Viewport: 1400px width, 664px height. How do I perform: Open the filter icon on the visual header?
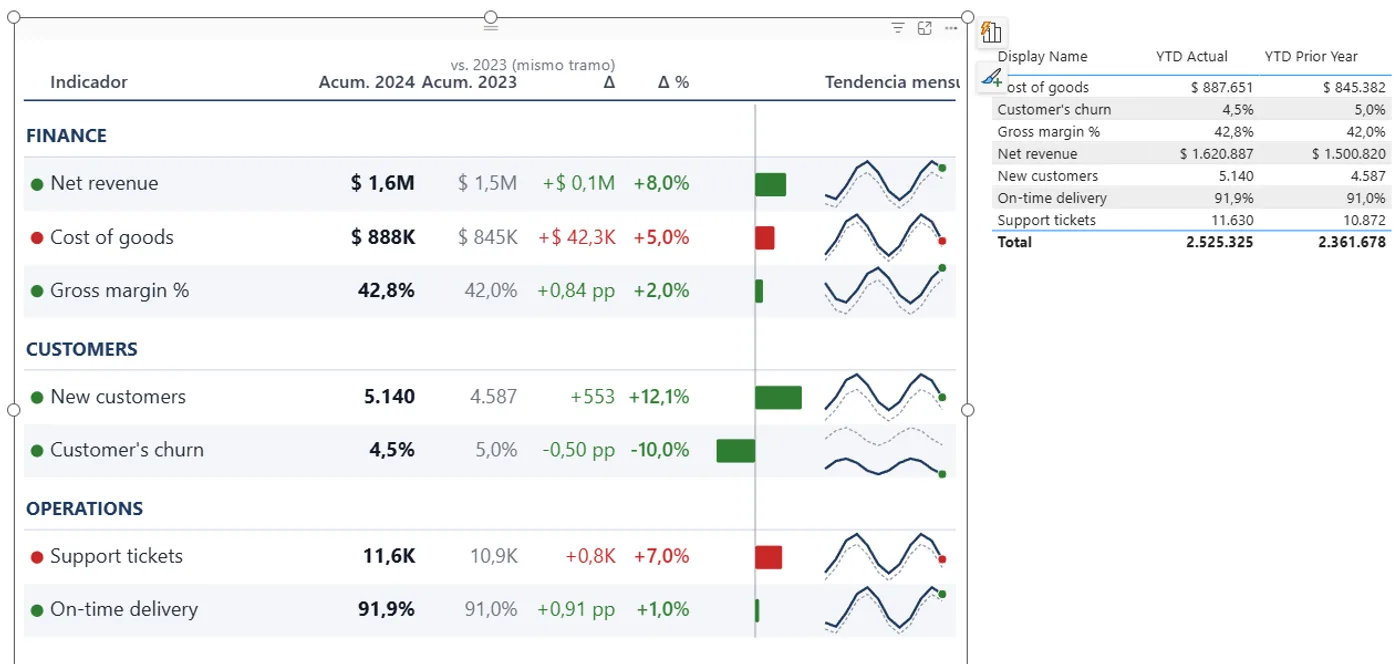897,28
